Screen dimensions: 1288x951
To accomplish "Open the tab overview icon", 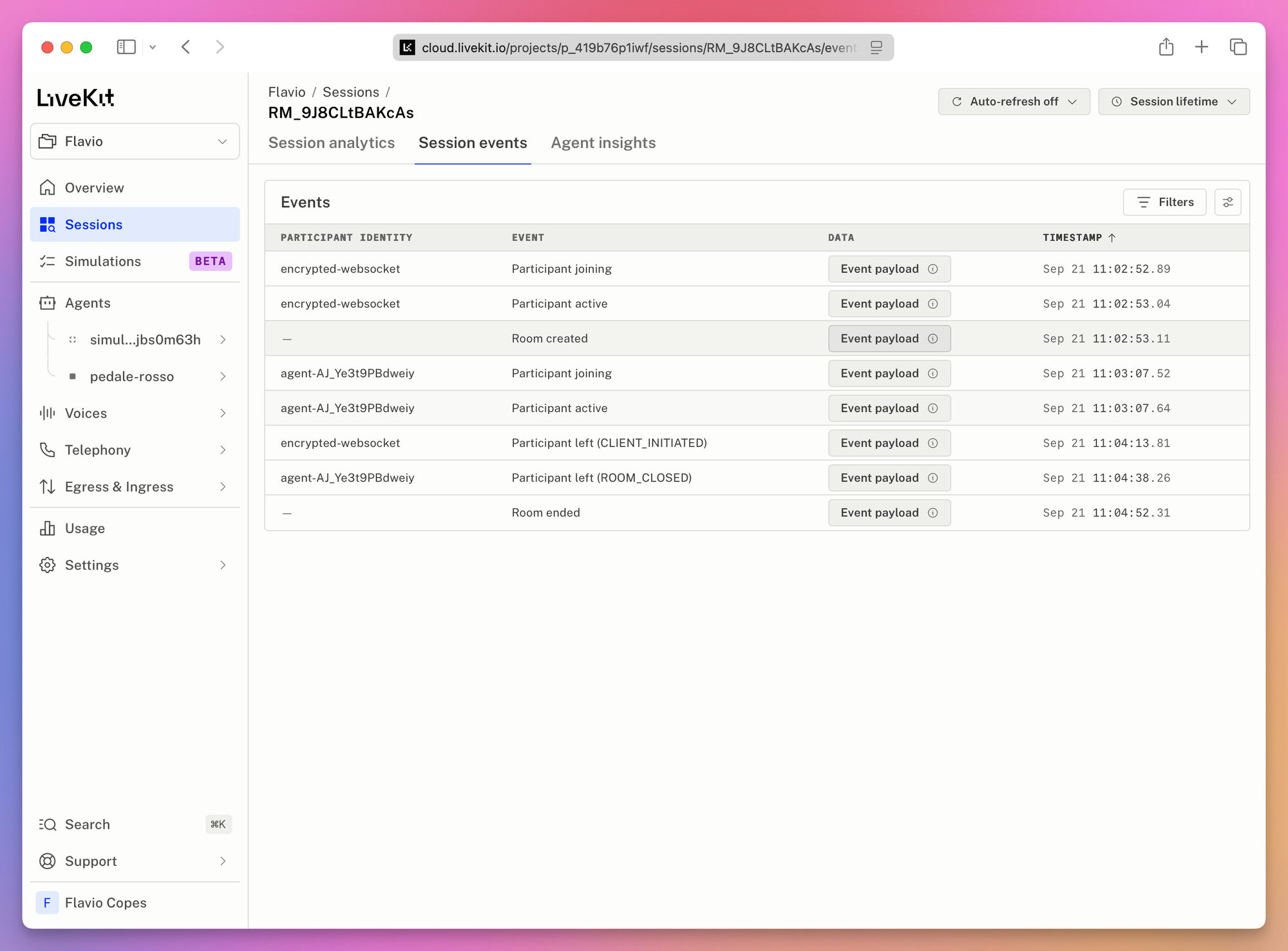I will coord(1238,47).
